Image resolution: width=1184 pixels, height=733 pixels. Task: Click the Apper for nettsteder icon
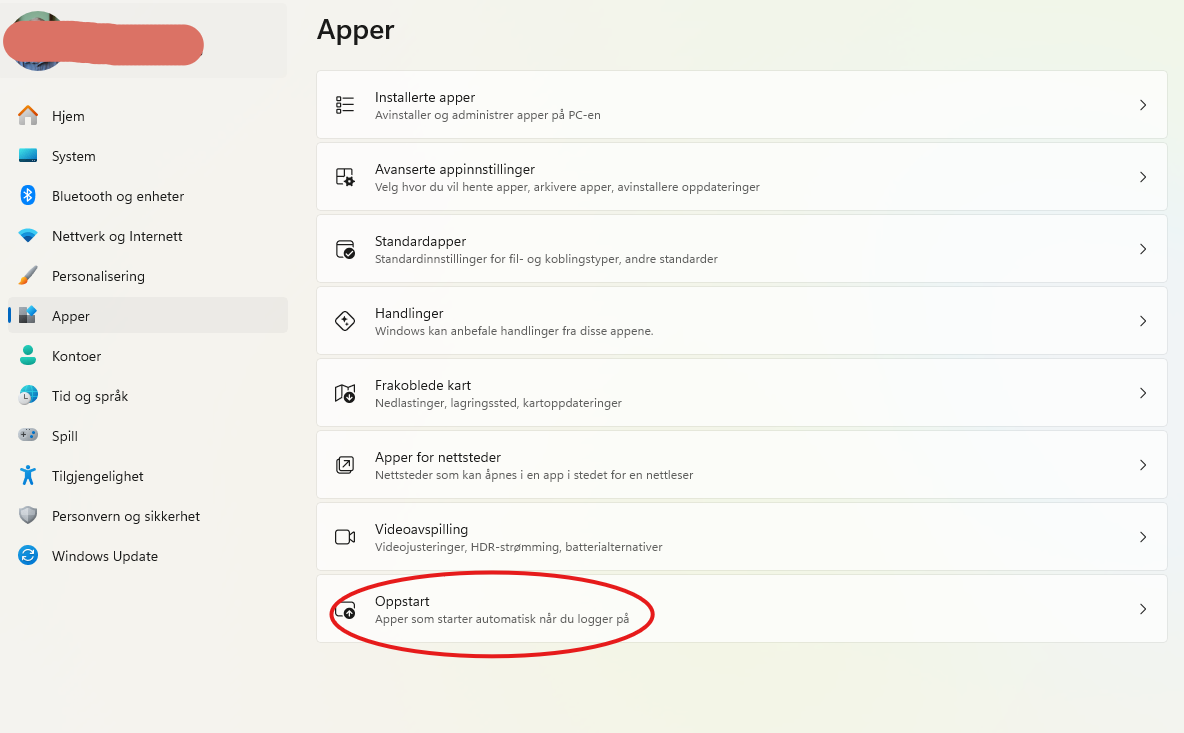(345, 465)
